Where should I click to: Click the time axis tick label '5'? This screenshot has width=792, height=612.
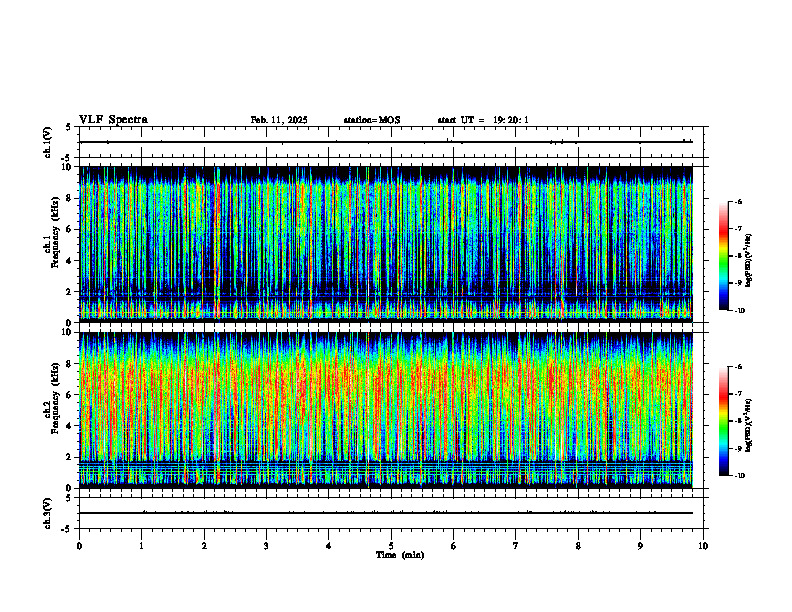(391, 546)
